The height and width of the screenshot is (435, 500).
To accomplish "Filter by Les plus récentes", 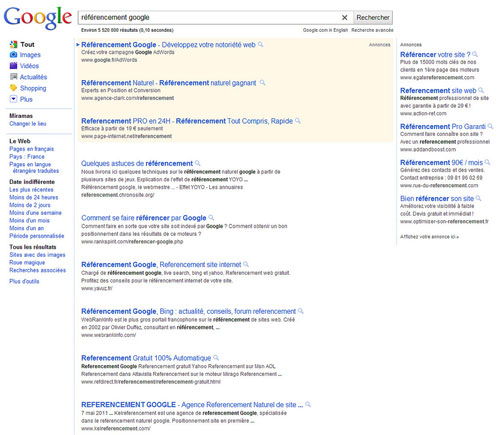I will 31,190.
